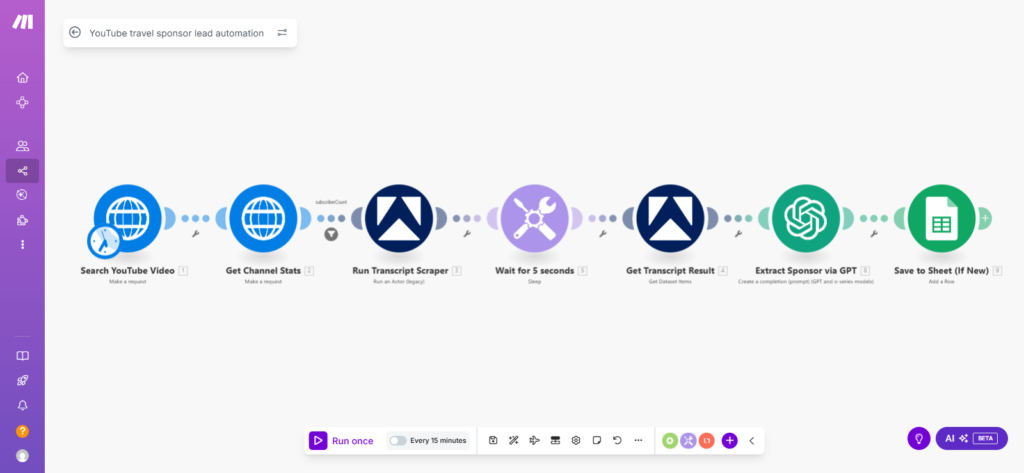Click the 'subscriberCount' filter label
This screenshot has width=1024, height=473.
point(331,203)
